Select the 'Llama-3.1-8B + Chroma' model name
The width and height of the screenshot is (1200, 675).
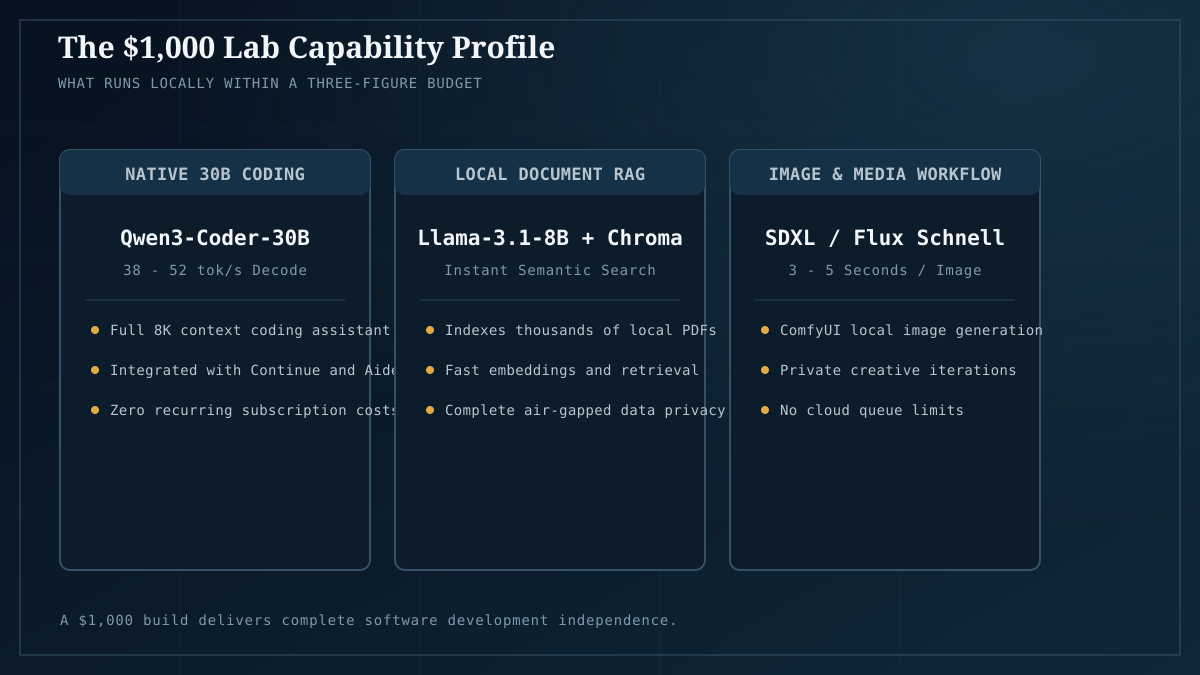(550, 238)
